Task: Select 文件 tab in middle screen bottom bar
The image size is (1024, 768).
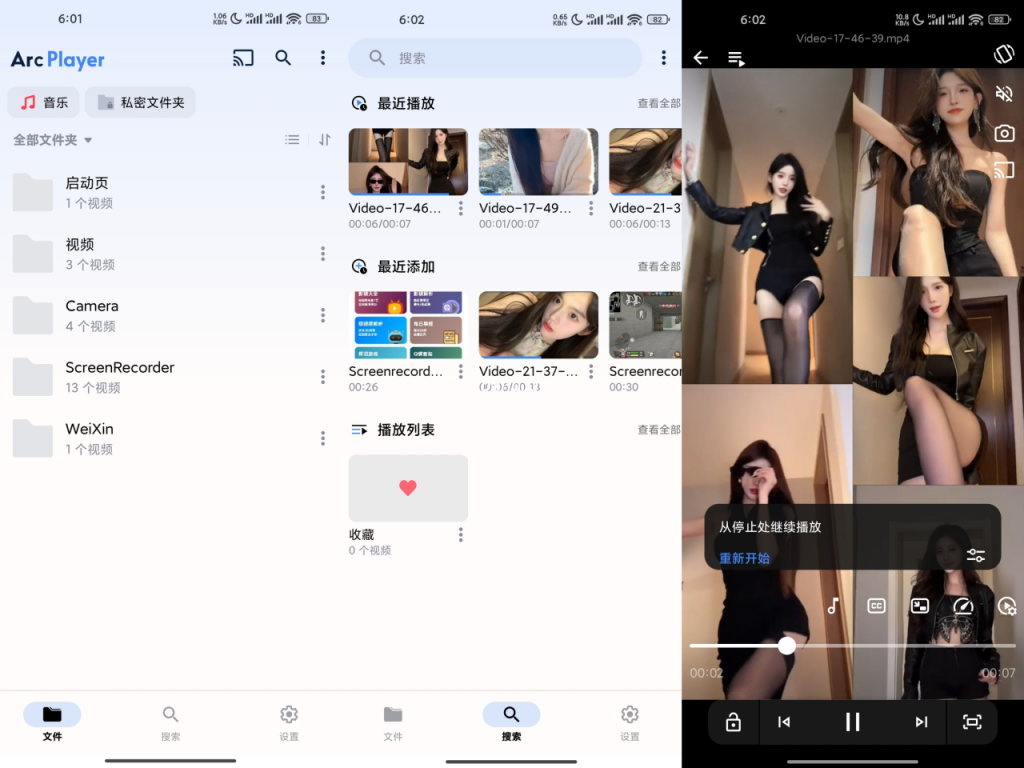Action: [393, 722]
